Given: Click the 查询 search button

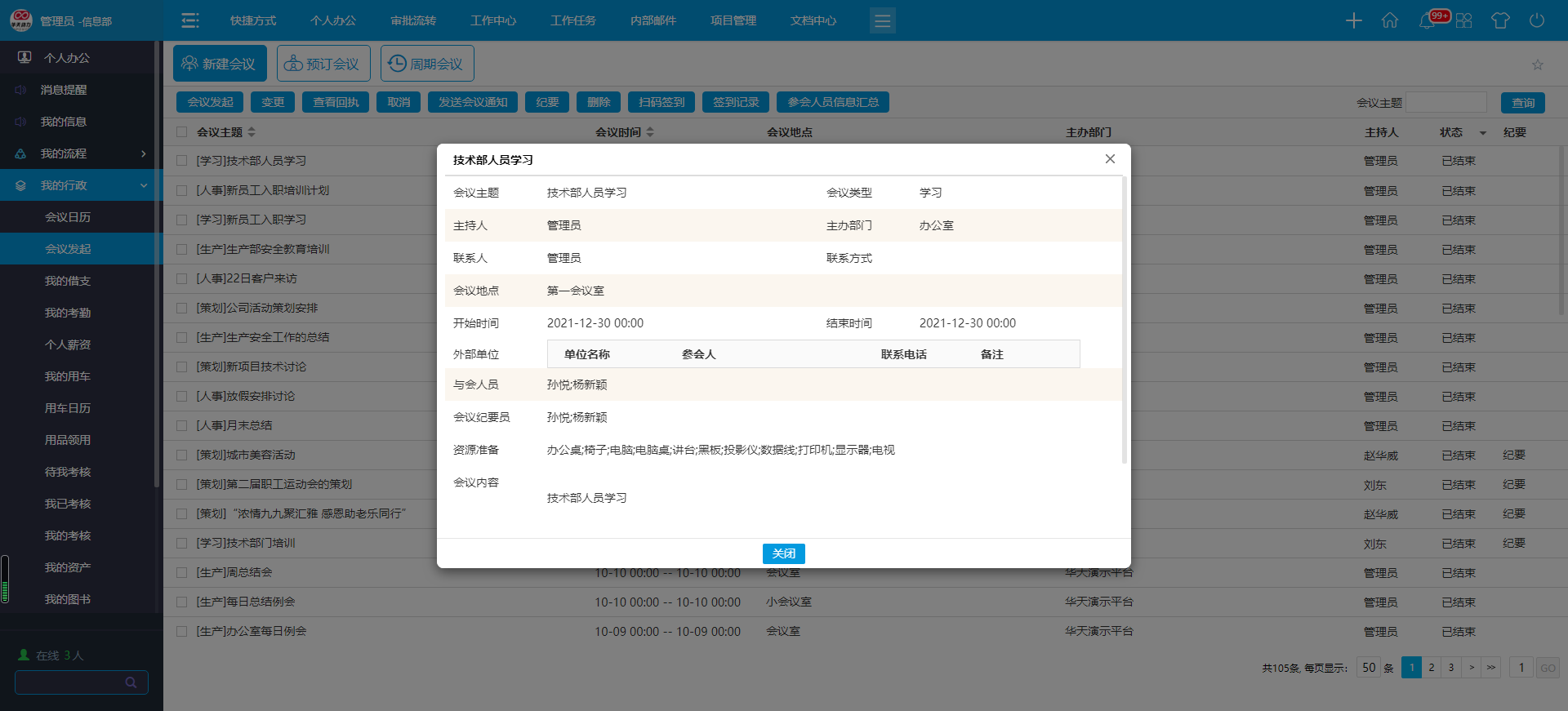Looking at the screenshot, I should (x=1522, y=103).
